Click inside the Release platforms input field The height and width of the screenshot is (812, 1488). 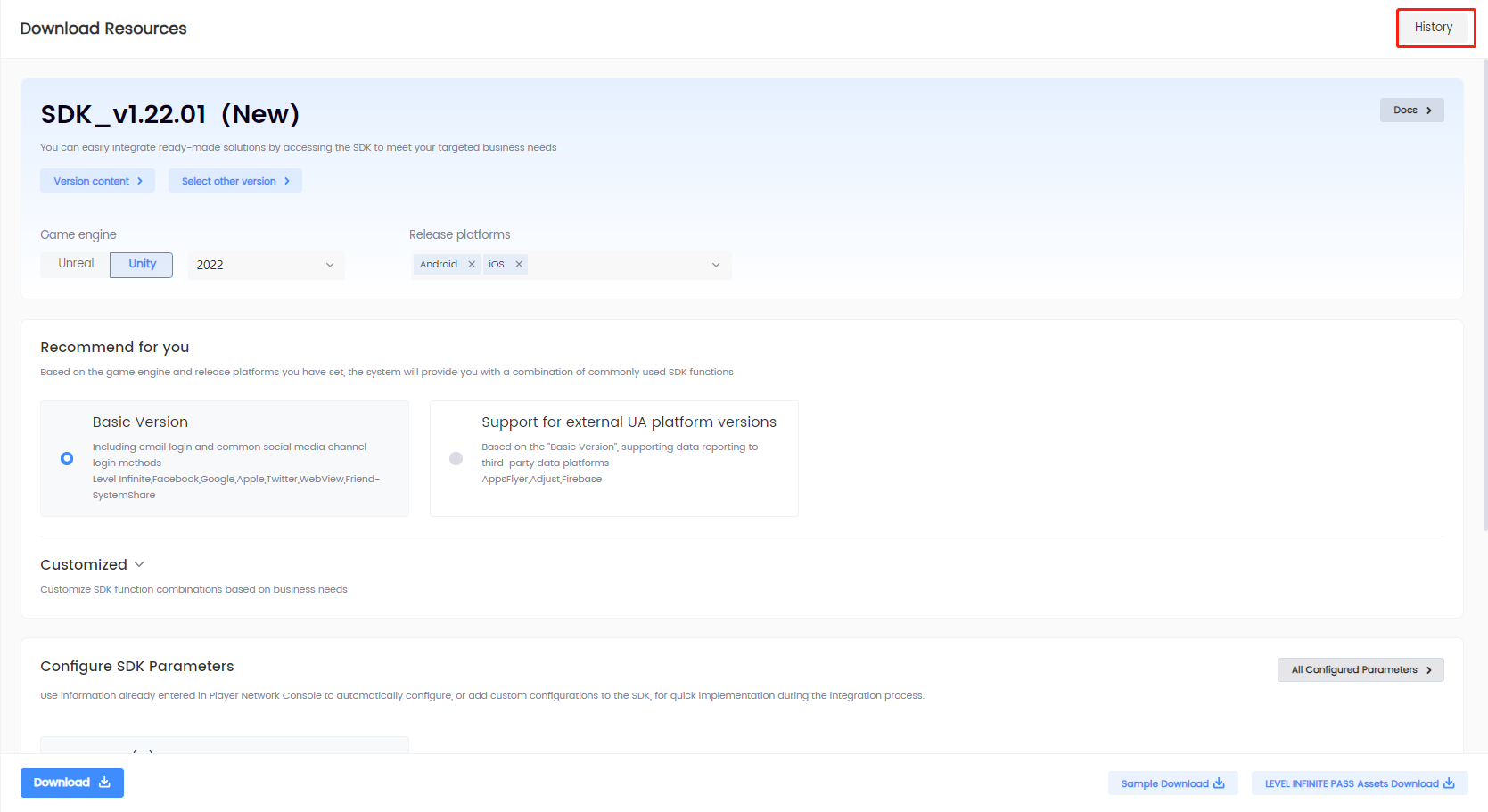point(615,265)
